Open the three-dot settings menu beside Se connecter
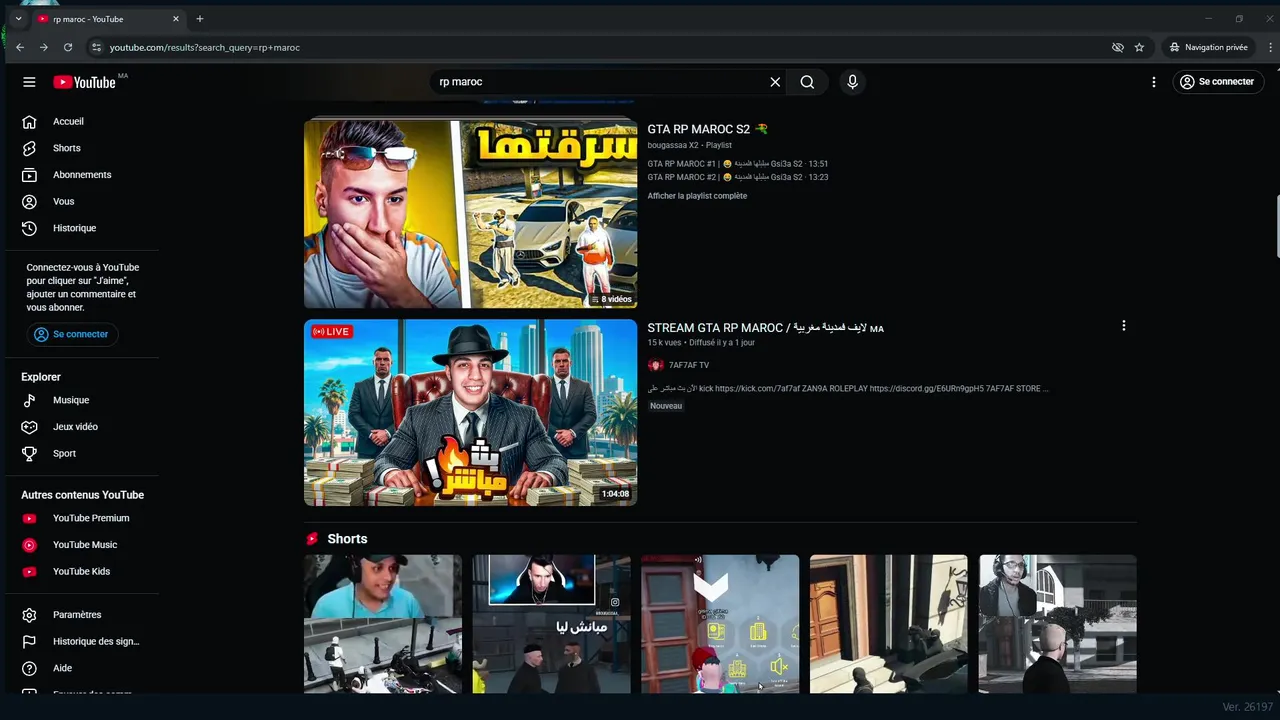Viewport: 1280px width, 720px height. pos(1153,82)
